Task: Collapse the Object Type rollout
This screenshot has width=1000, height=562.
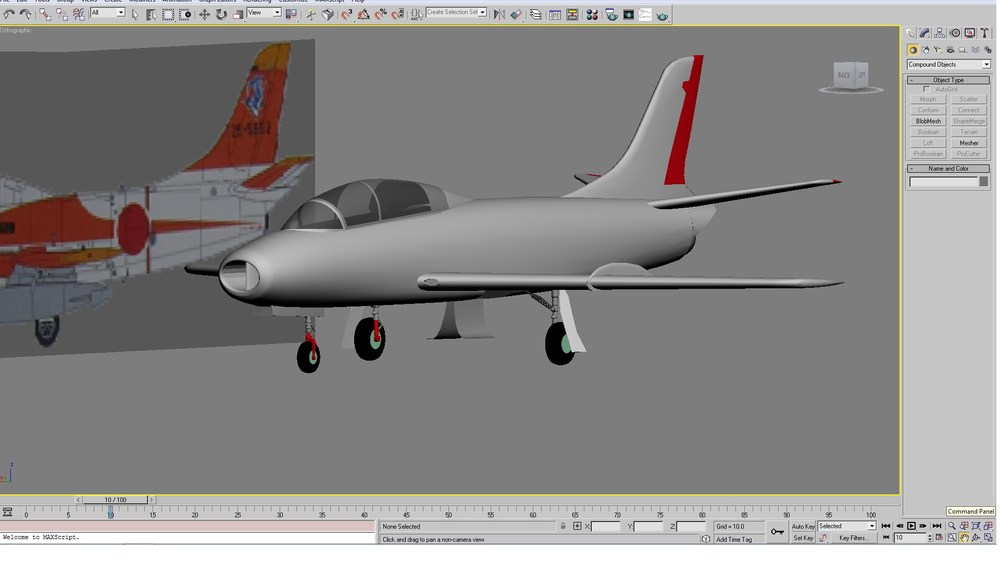Action: click(948, 80)
